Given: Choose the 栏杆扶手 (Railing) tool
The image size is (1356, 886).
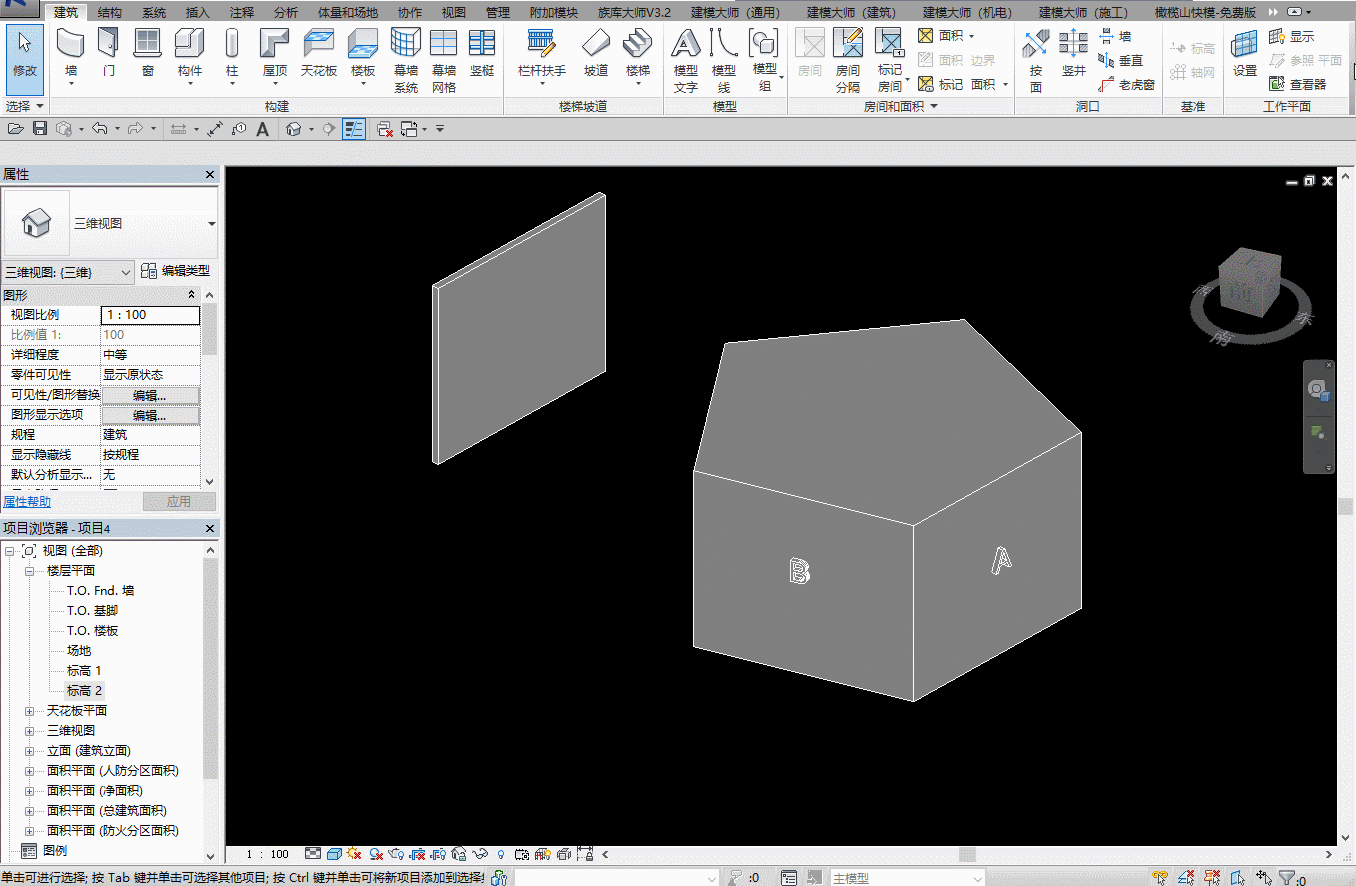Looking at the screenshot, I should [x=541, y=52].
